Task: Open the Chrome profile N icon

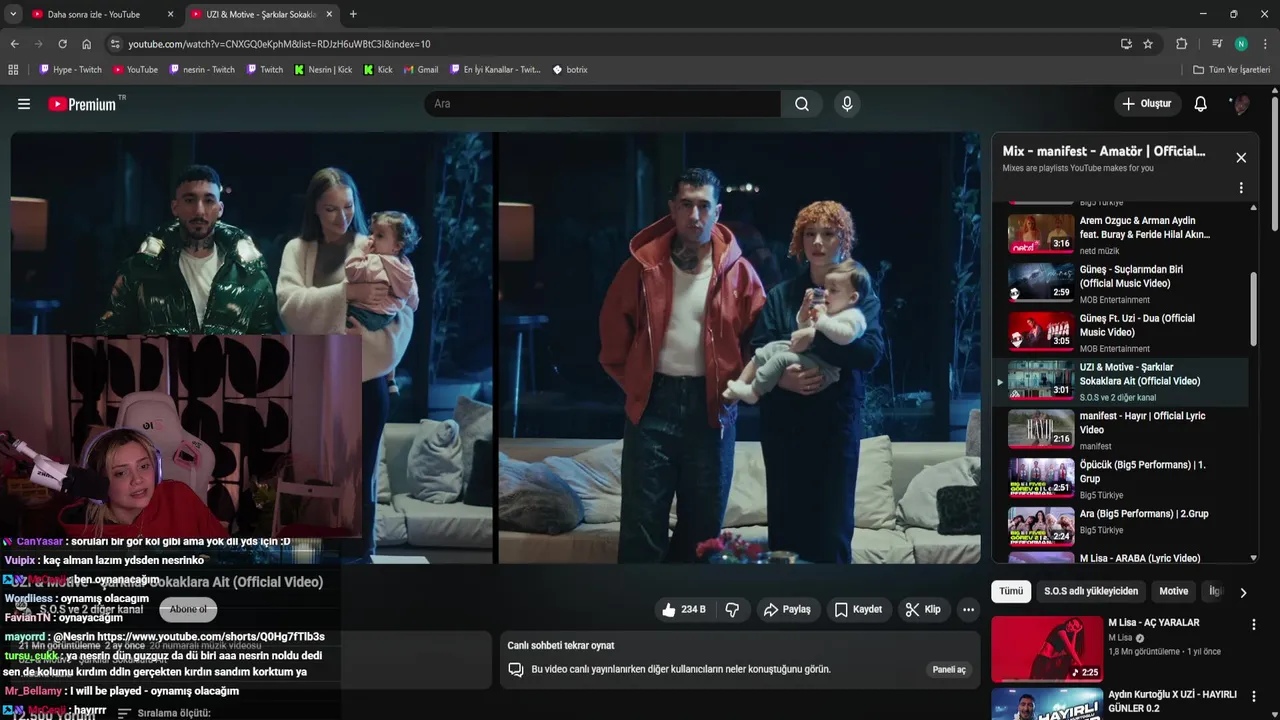Action: 1241,44
